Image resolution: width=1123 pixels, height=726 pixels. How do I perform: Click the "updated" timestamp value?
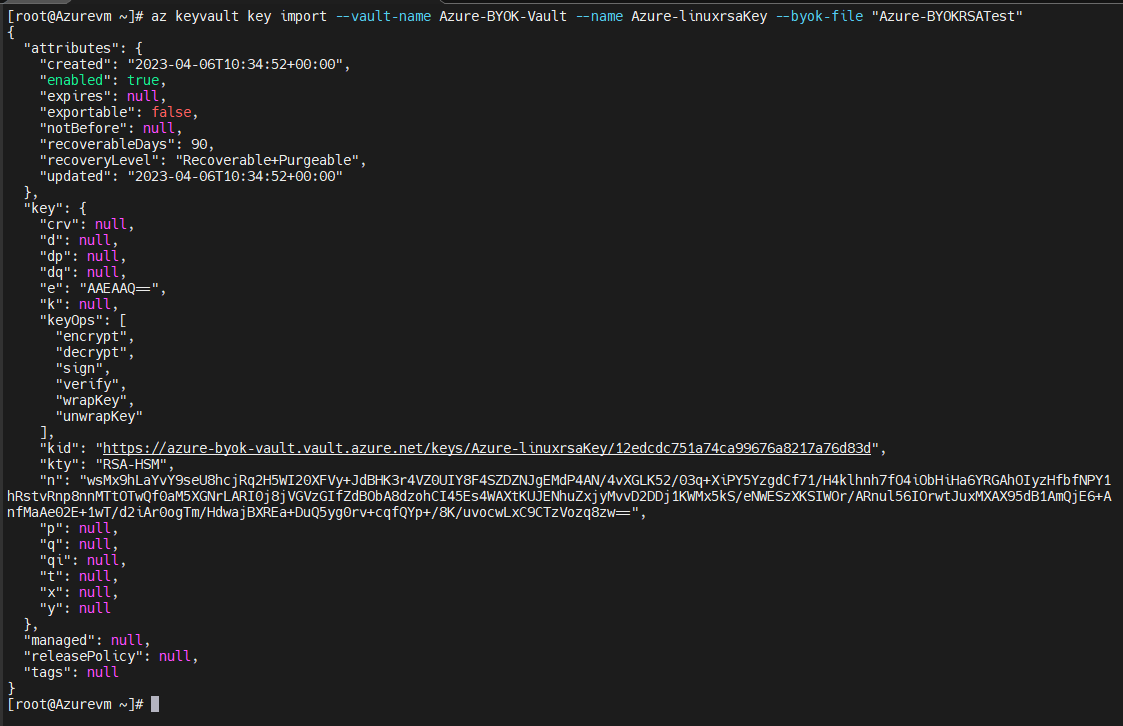(x=235, y=176)
